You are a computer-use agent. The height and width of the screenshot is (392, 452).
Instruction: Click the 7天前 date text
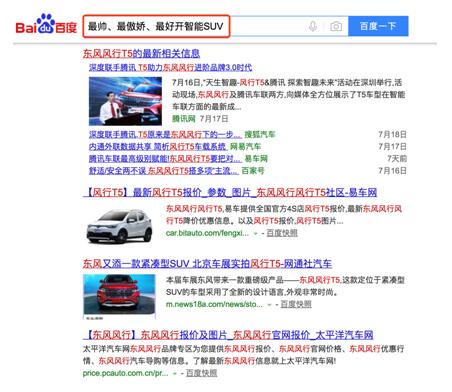[x=397, y=158]
